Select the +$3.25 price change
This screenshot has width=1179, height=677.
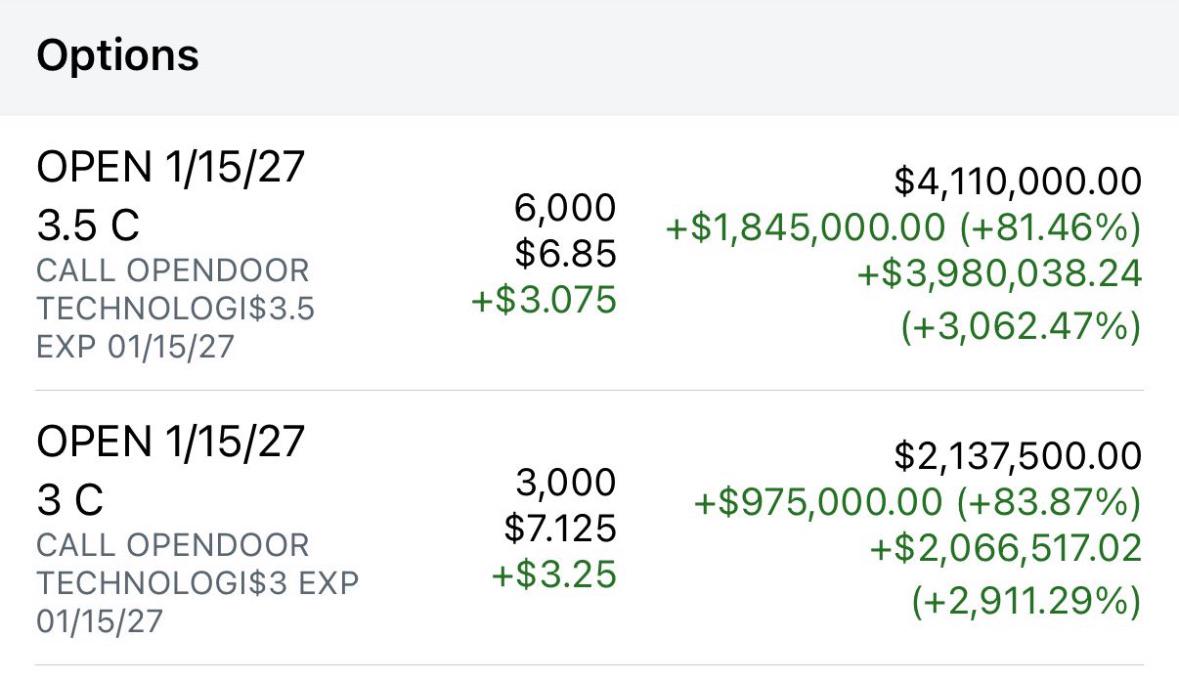553,576
